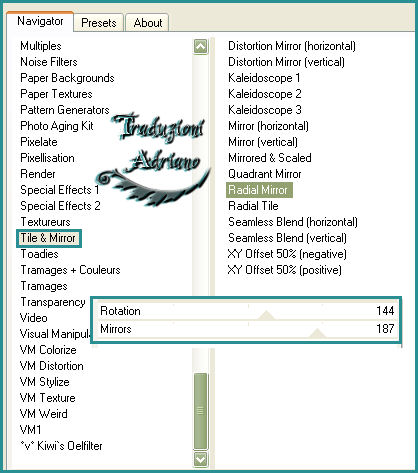
Task: Choose Seamless Blend (horizontal) filter
Action: [293, 222]
